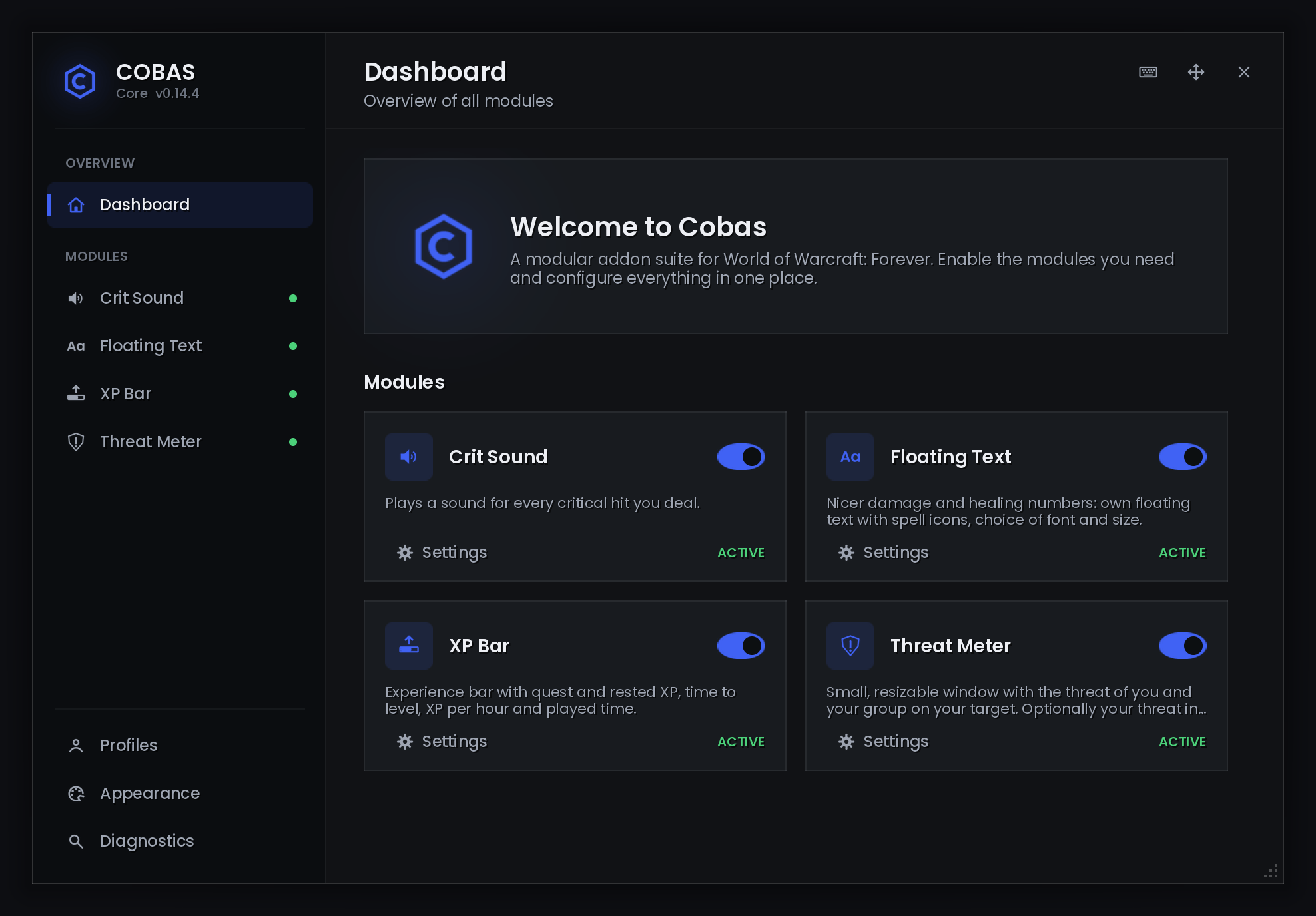Viewport: 1316px width, 916px height.
Task: Go to Threat Meter in the sidebar
Action: [x=180, y=442]
